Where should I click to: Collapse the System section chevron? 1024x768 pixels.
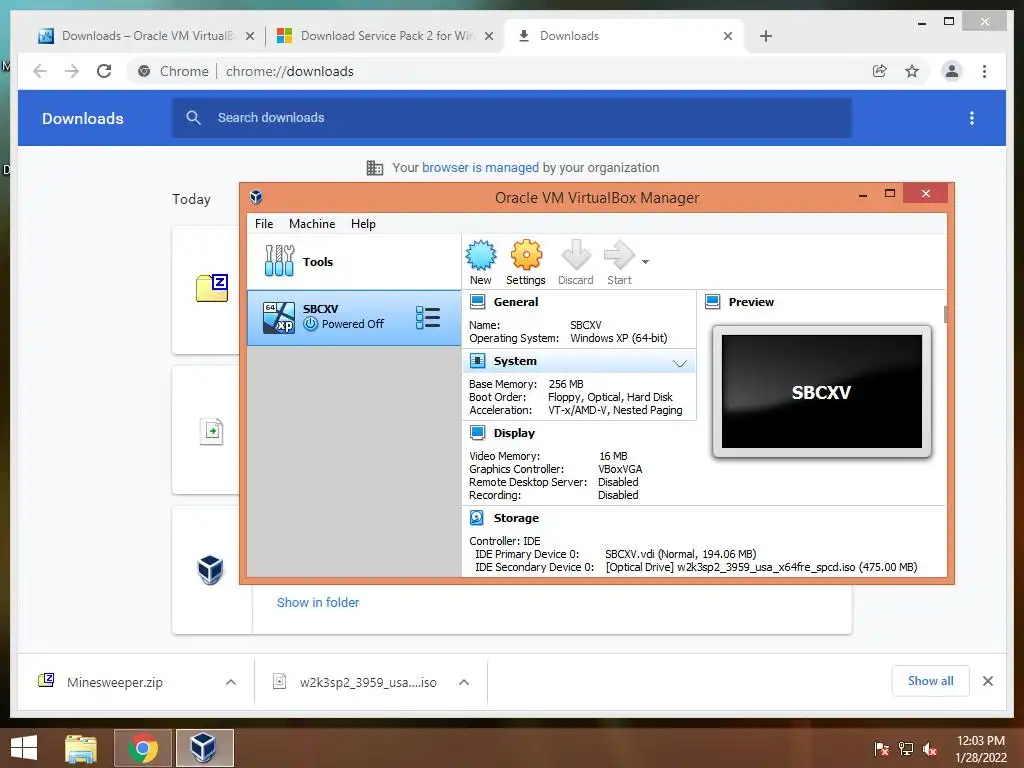pyautogui.click(x=680, y=363)
